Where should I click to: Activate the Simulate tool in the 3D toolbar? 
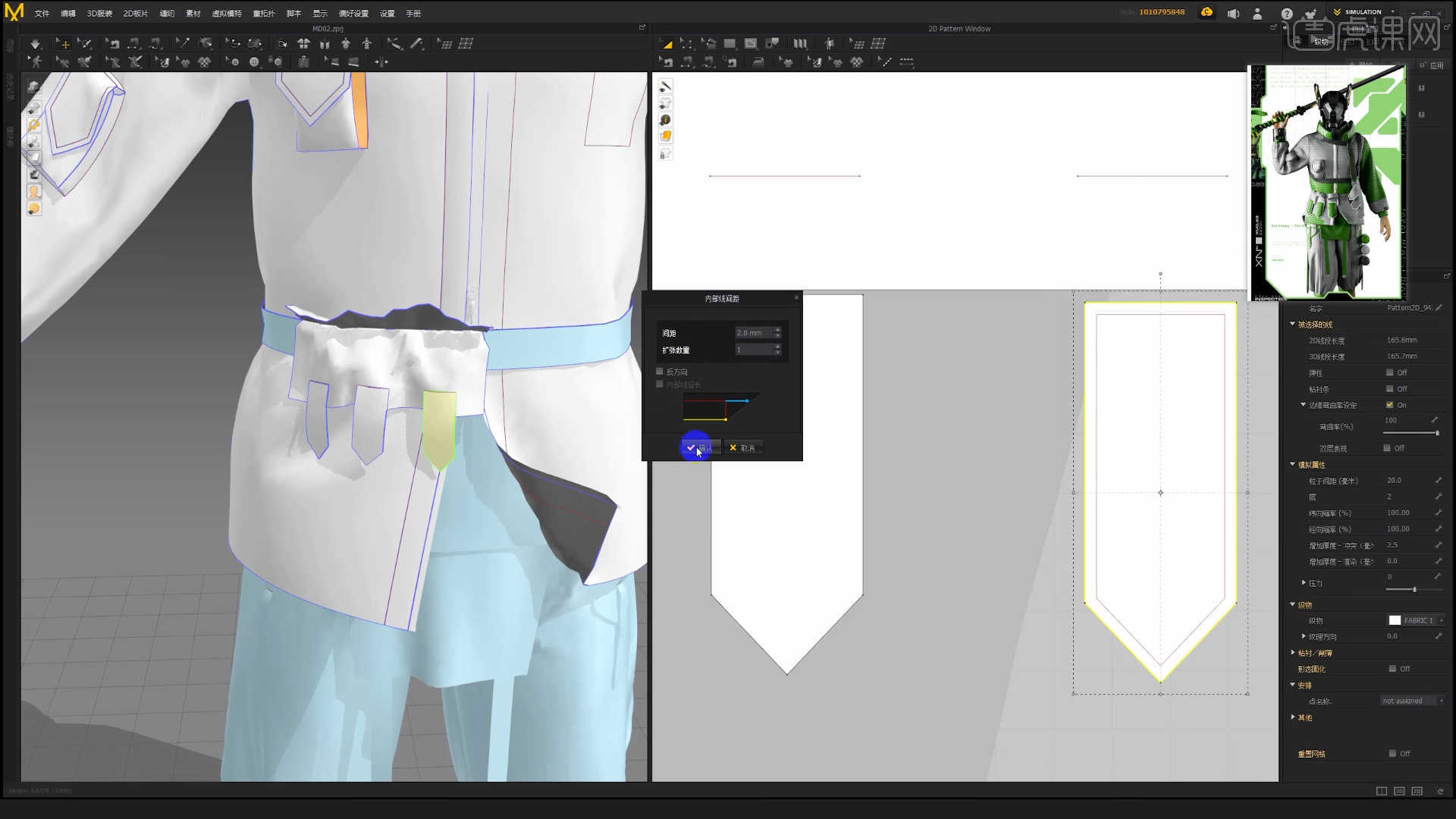[35, 43]
